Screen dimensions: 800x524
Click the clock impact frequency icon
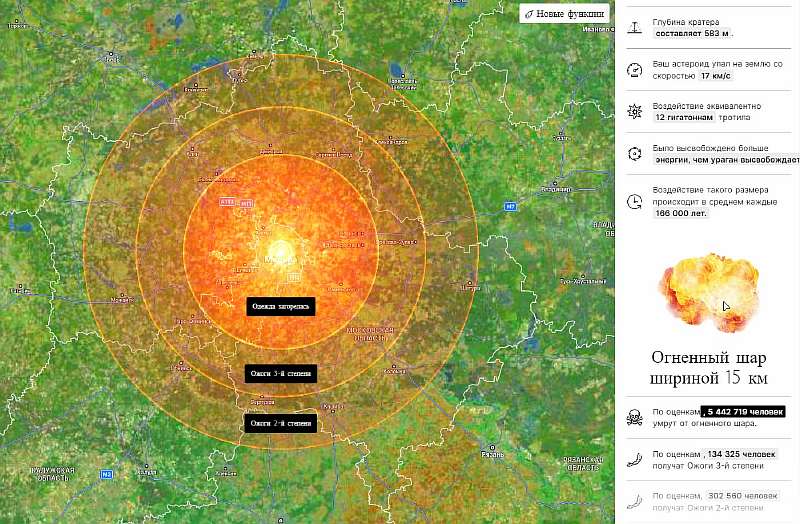[634, 201]
